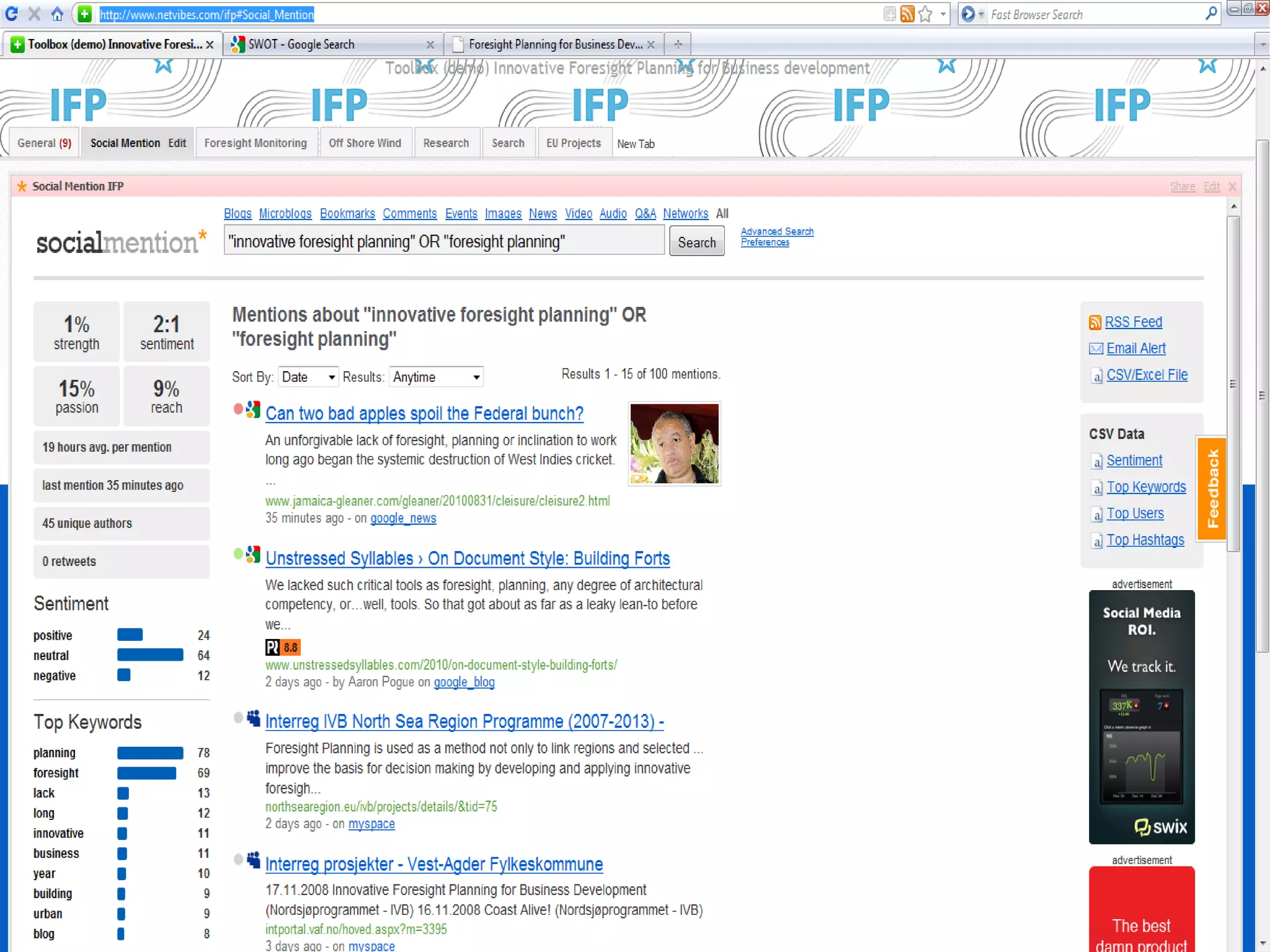Click the Search button
The image size is (1270, 952).
(696, 242)
